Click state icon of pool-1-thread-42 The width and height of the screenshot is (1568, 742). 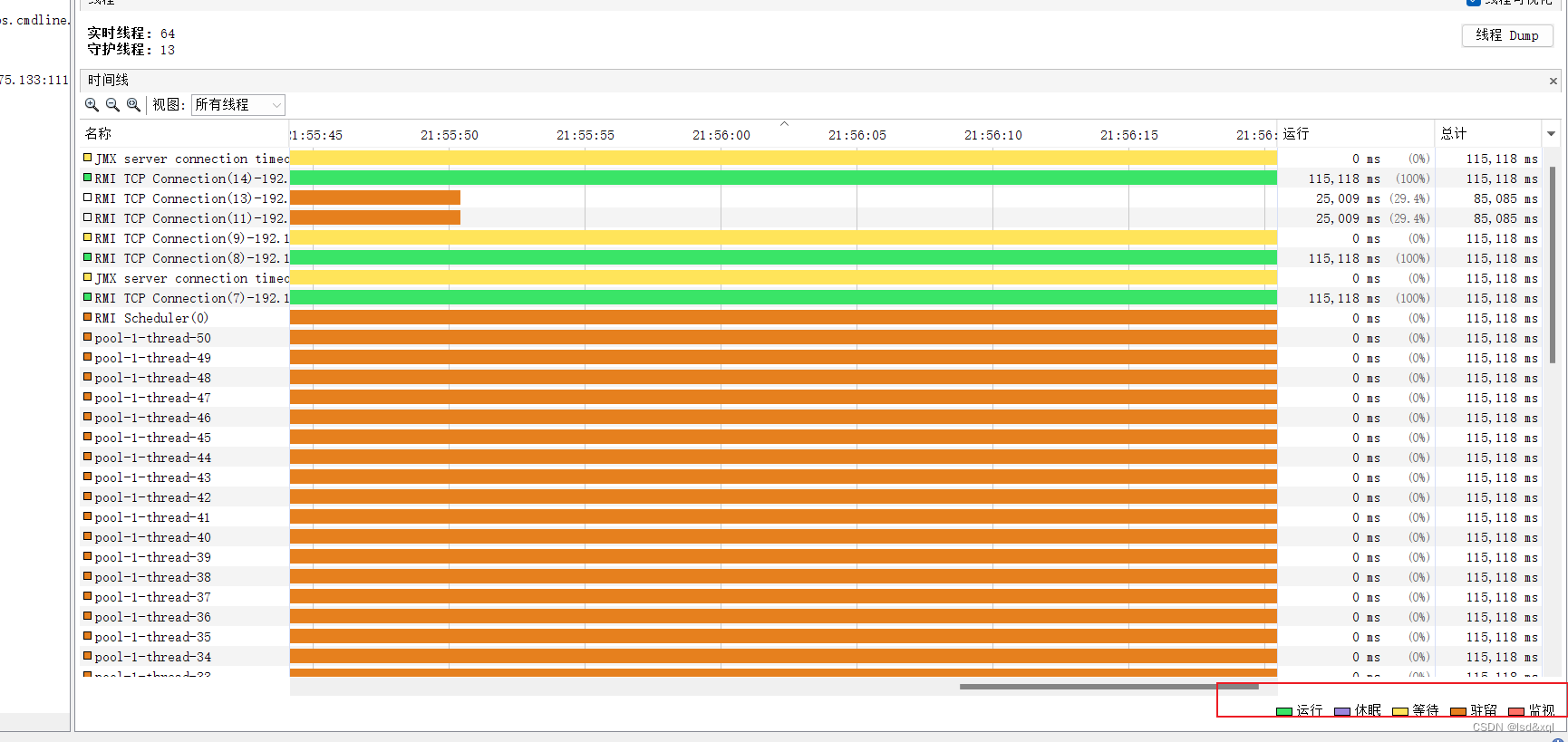88,496
